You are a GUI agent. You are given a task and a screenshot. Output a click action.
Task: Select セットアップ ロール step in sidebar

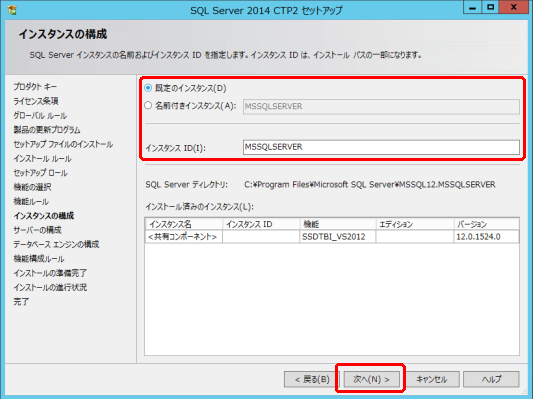[x=40, y=173]
